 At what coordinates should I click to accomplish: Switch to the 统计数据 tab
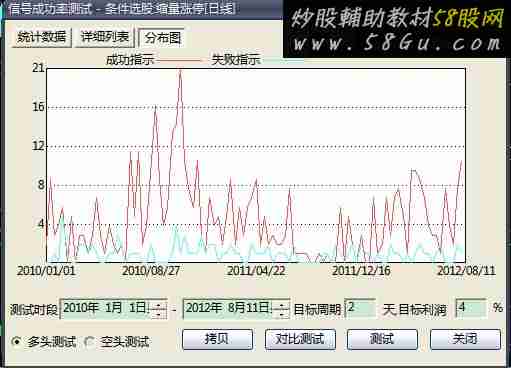[41, 37]
